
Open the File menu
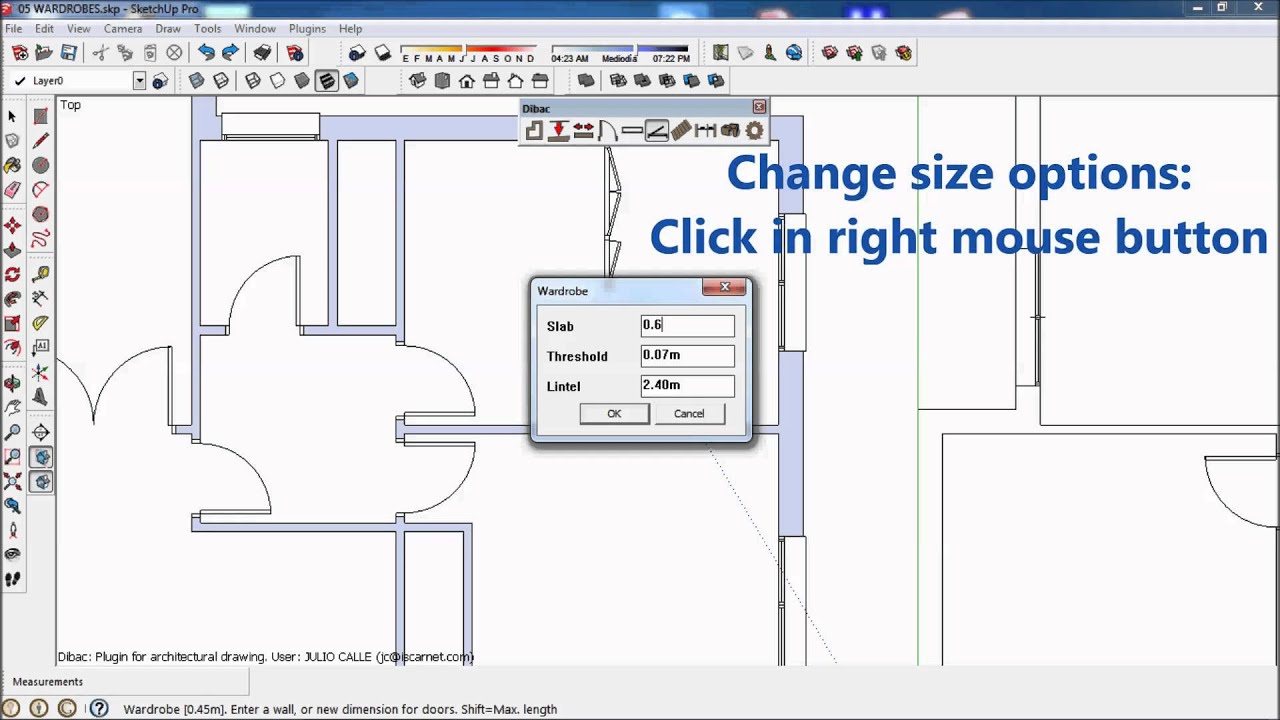pos(13,29)
